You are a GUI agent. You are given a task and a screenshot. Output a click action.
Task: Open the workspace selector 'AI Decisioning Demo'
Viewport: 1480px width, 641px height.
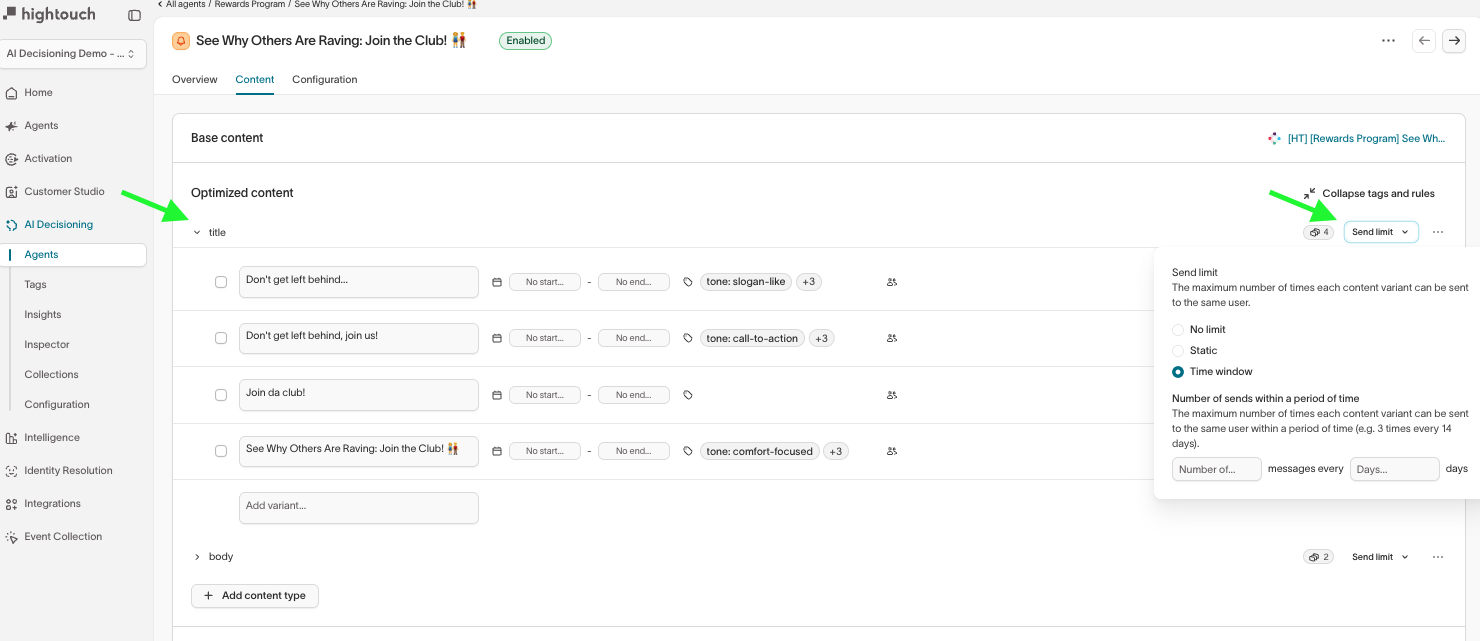(76, 54)
